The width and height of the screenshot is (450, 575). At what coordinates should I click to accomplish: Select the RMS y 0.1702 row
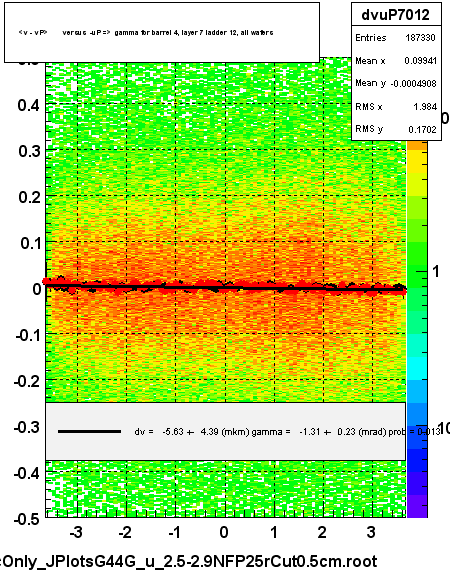pos(395,129)
